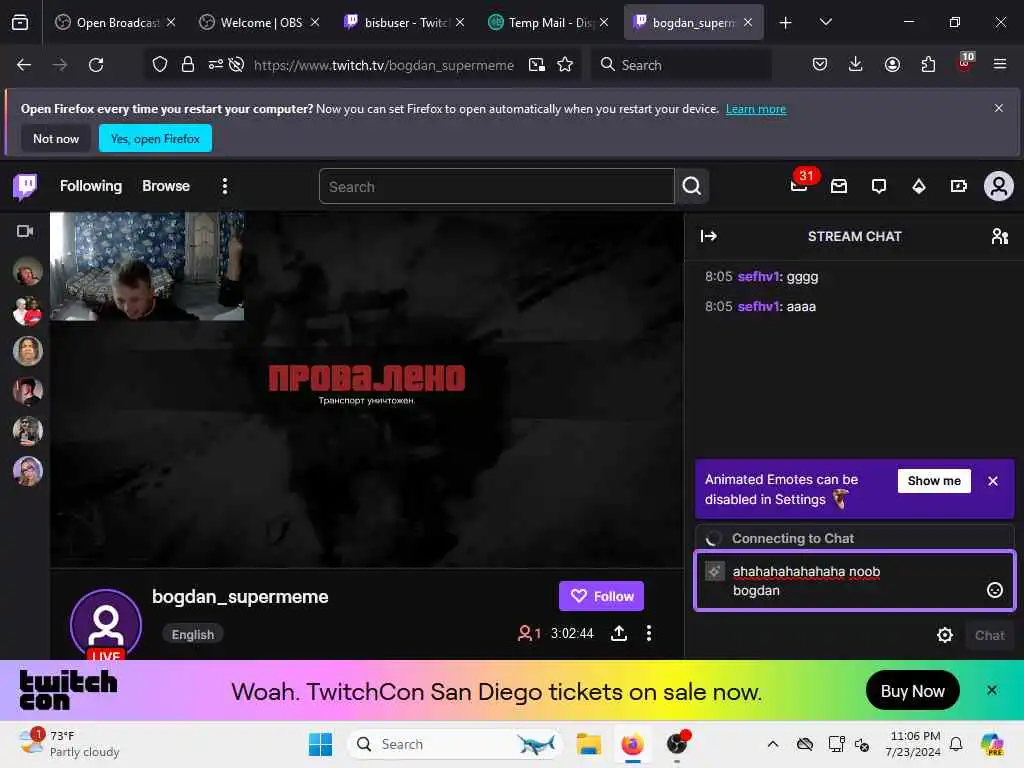Click the magnifier button beside Twitch search
The image size is (1024, 768).
point(692,187)
